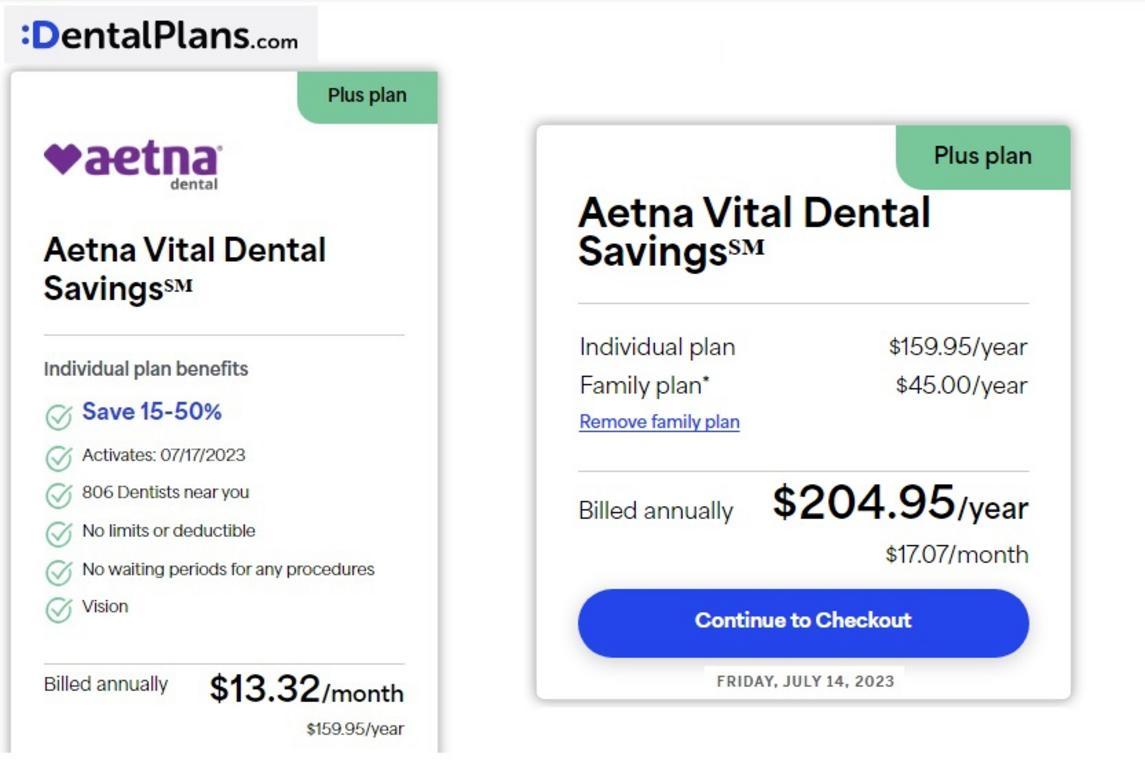The width and height of the screenshot is (1145, 760).
Task: Click the Aetna dental heart logo
Action: coord(133,165)
